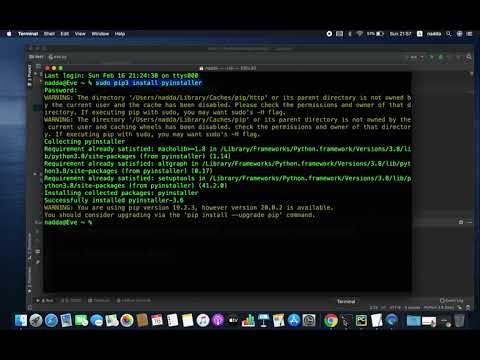Screen dimensions: 480x360
Task: Click the highlighted sudo pip3 install command
Action: pyautogui.click(x=149, y=83)
